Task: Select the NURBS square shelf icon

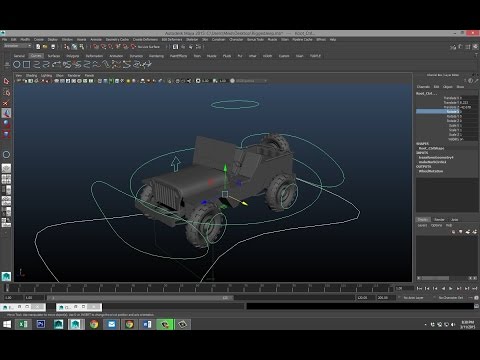Action: pos(27,65)
